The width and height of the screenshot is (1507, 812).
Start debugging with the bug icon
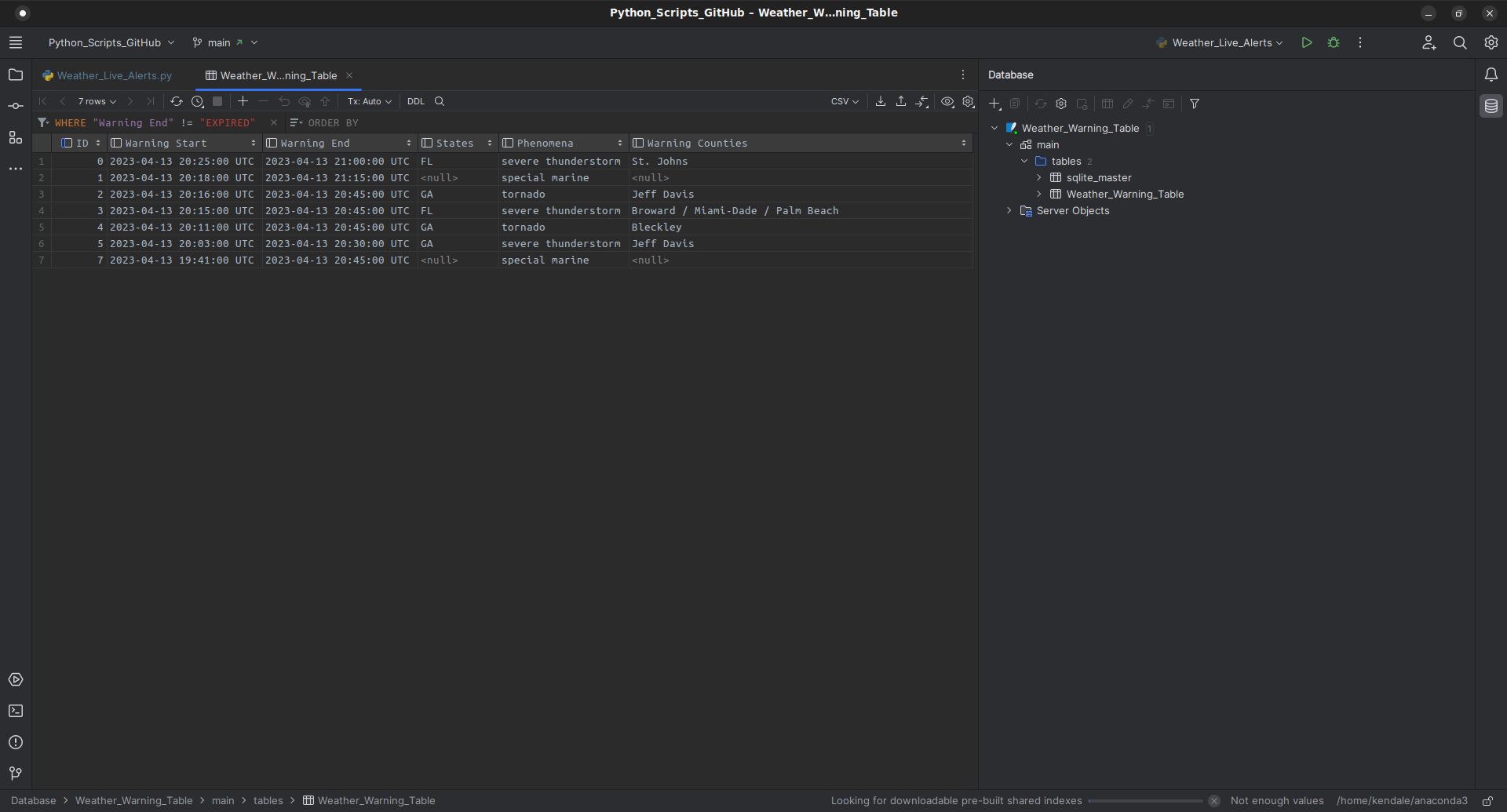1334,43
